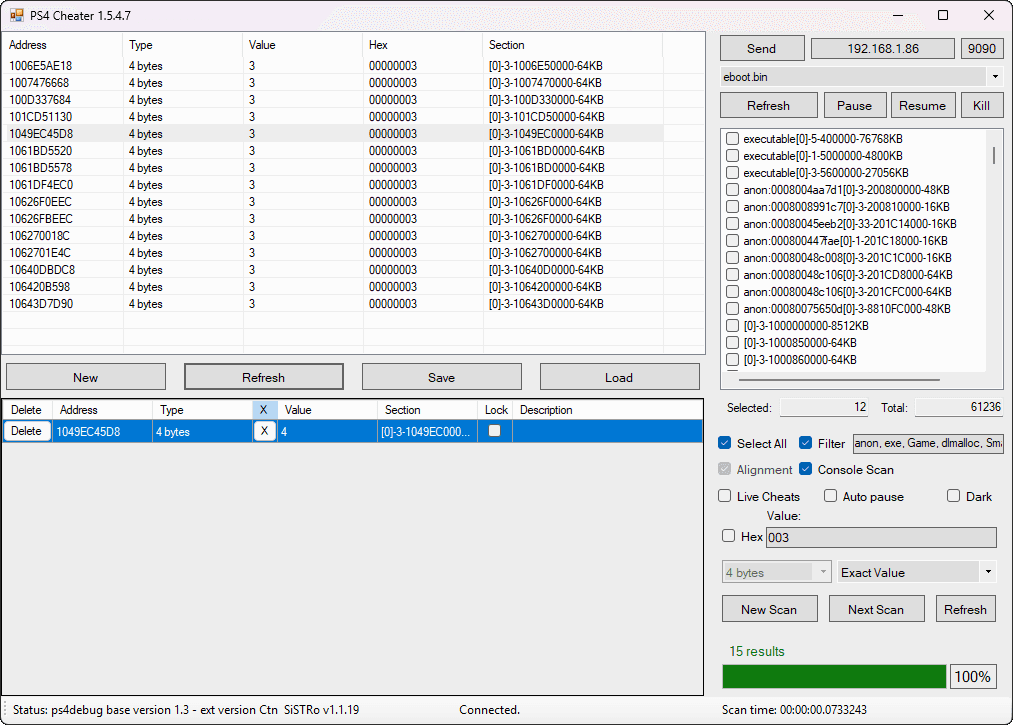Click the Next Scan button
This screenshot has width=1013, height=725.
click(x=876, y=609)
